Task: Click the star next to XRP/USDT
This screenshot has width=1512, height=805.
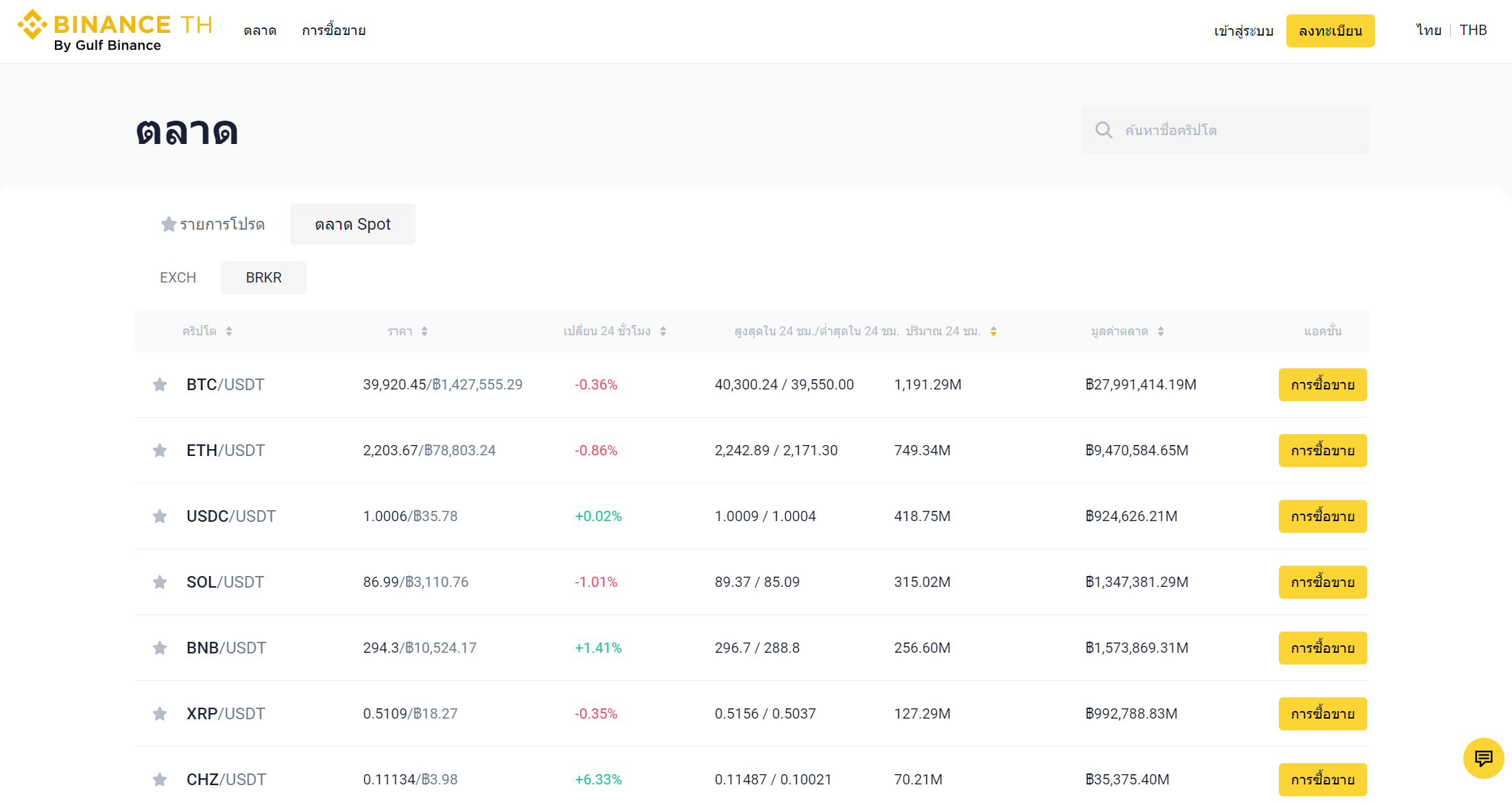Action: 160,714
